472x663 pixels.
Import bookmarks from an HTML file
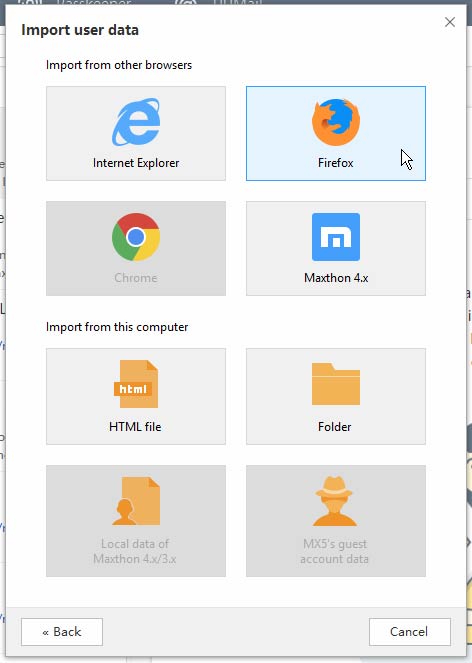136,397
